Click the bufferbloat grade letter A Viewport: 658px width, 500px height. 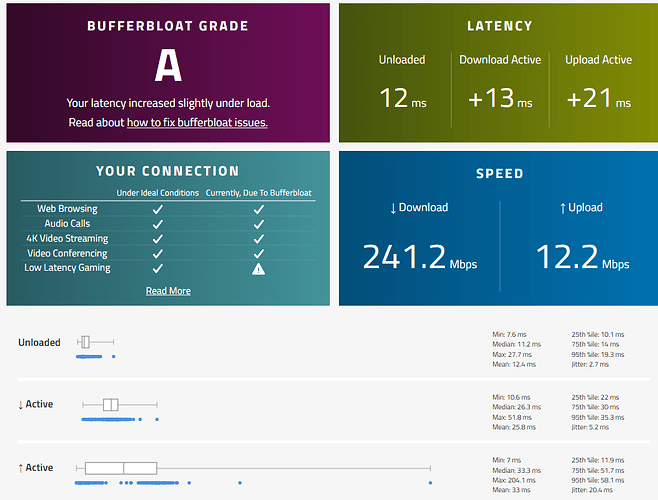click(168, 65)
